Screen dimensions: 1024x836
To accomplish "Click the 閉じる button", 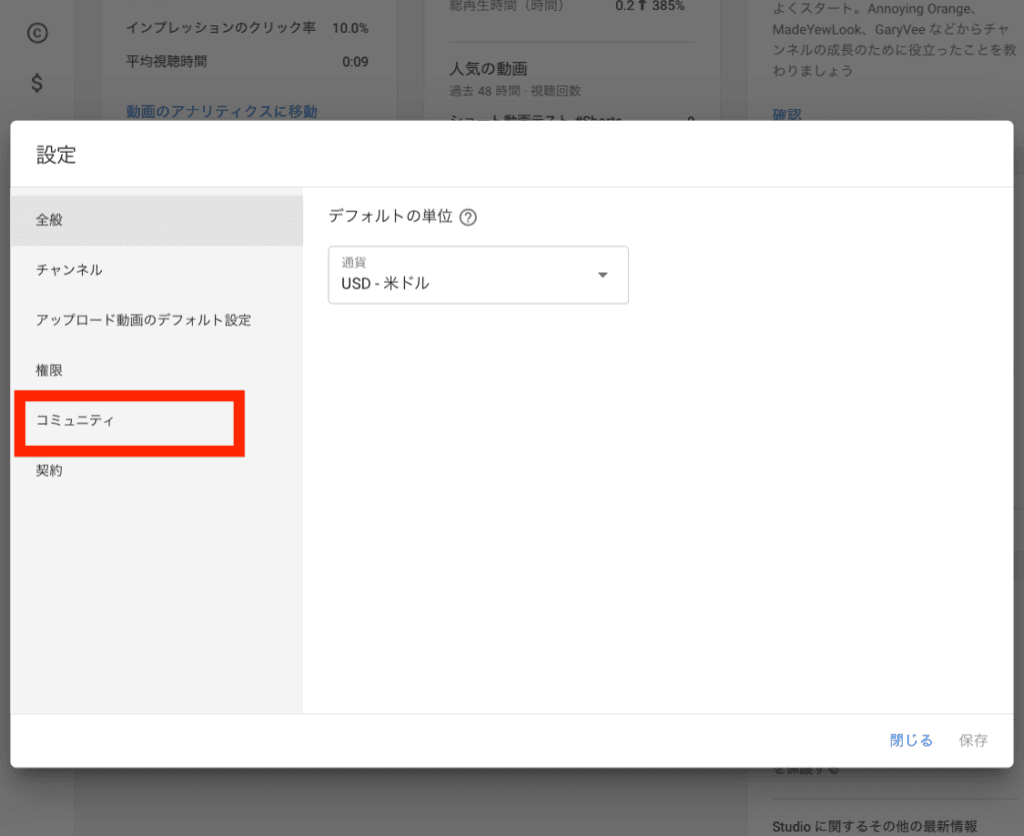I will (x=911, y=741).
